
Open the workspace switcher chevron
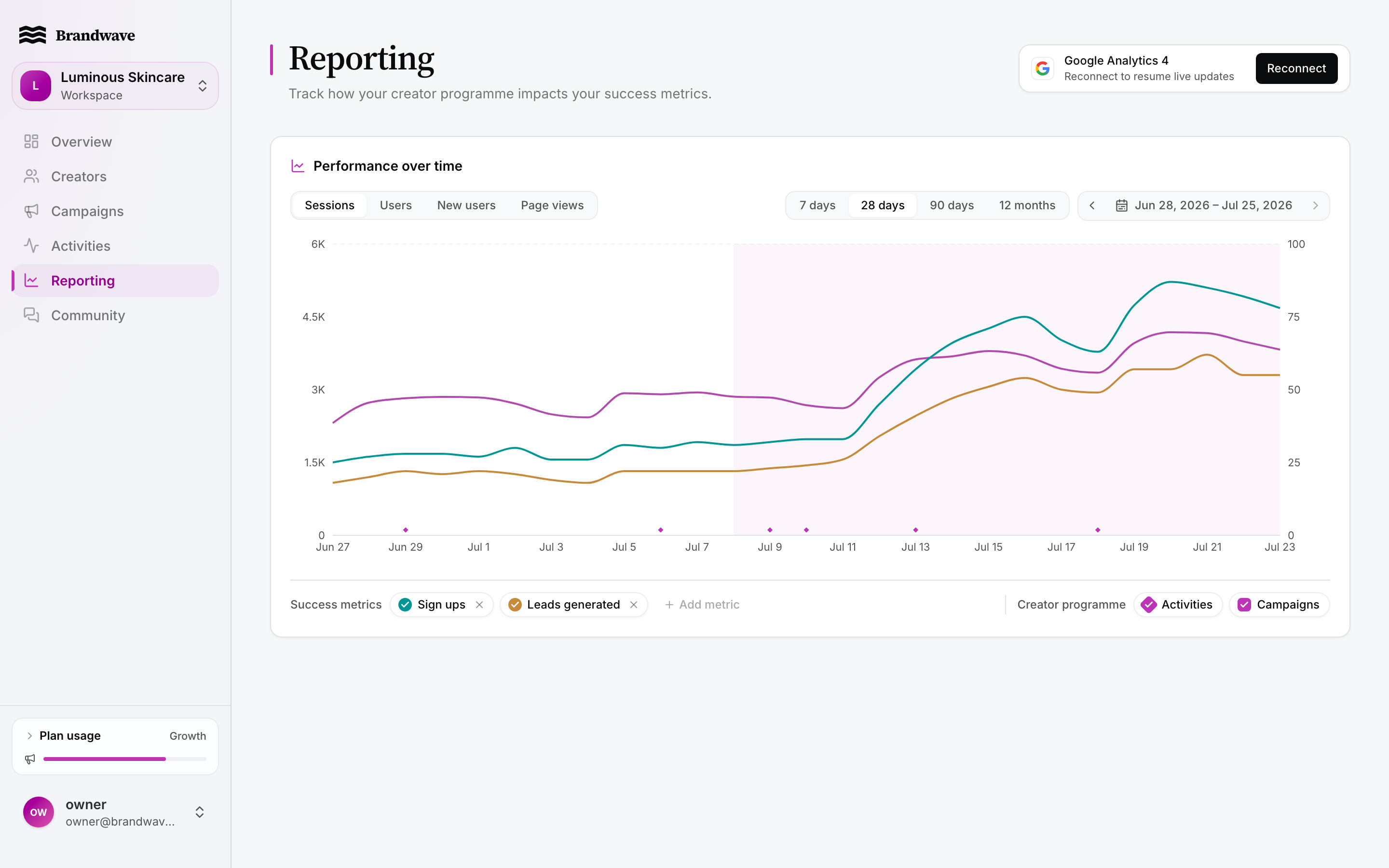point(203,86)
